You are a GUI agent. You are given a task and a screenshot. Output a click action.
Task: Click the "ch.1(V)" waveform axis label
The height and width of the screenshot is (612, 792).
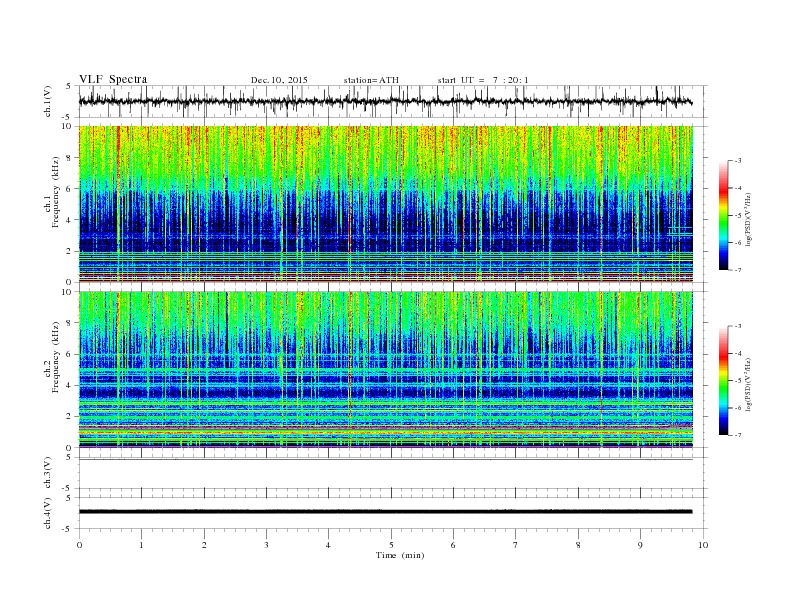[x=48, y=101]
